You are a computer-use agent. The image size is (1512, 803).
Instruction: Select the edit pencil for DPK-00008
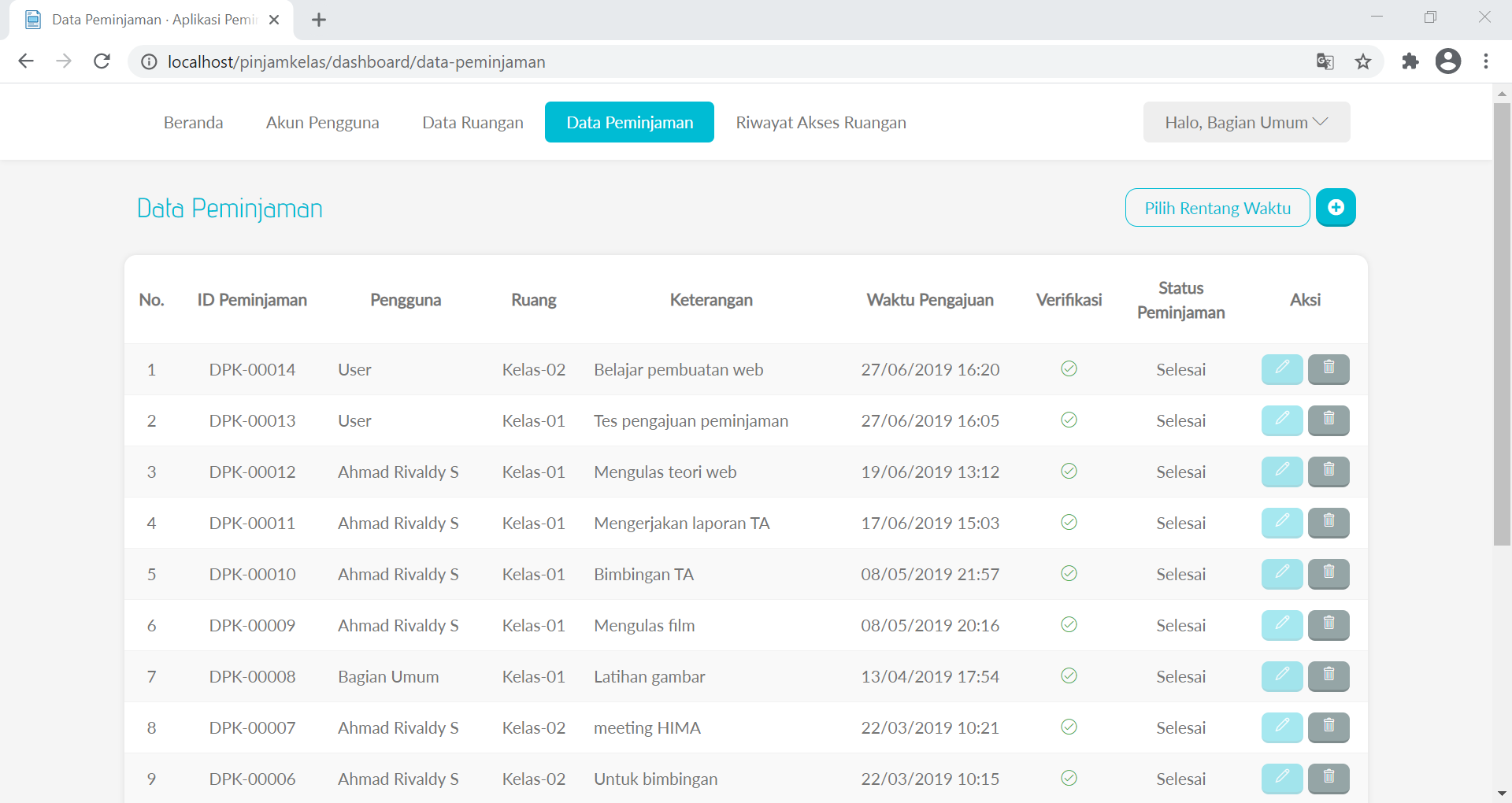(1282, 675)
